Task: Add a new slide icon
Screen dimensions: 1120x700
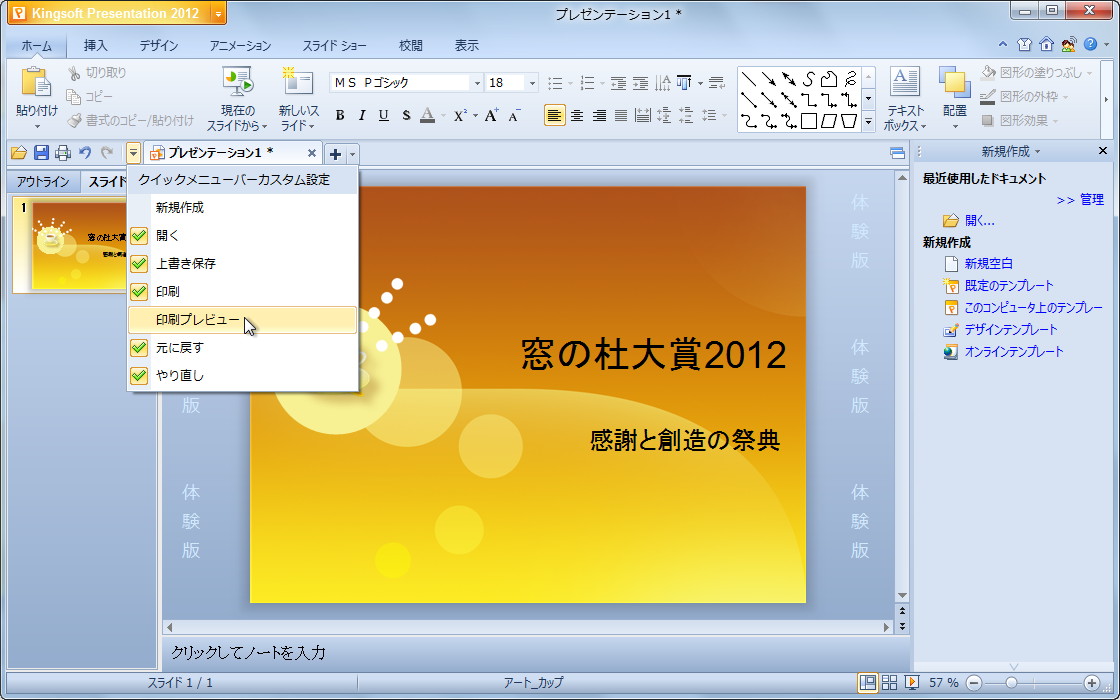Action: coord(297,81)
